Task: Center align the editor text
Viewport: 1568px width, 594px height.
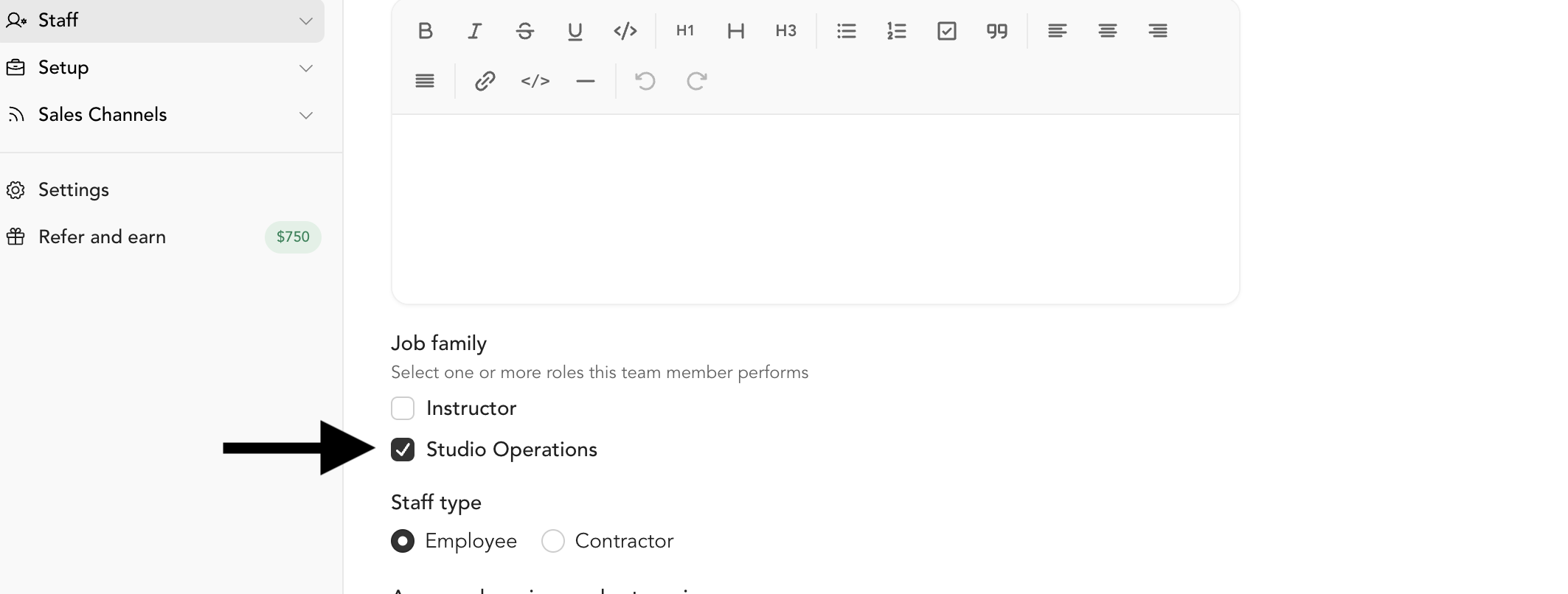Action: pos(1108,31)
